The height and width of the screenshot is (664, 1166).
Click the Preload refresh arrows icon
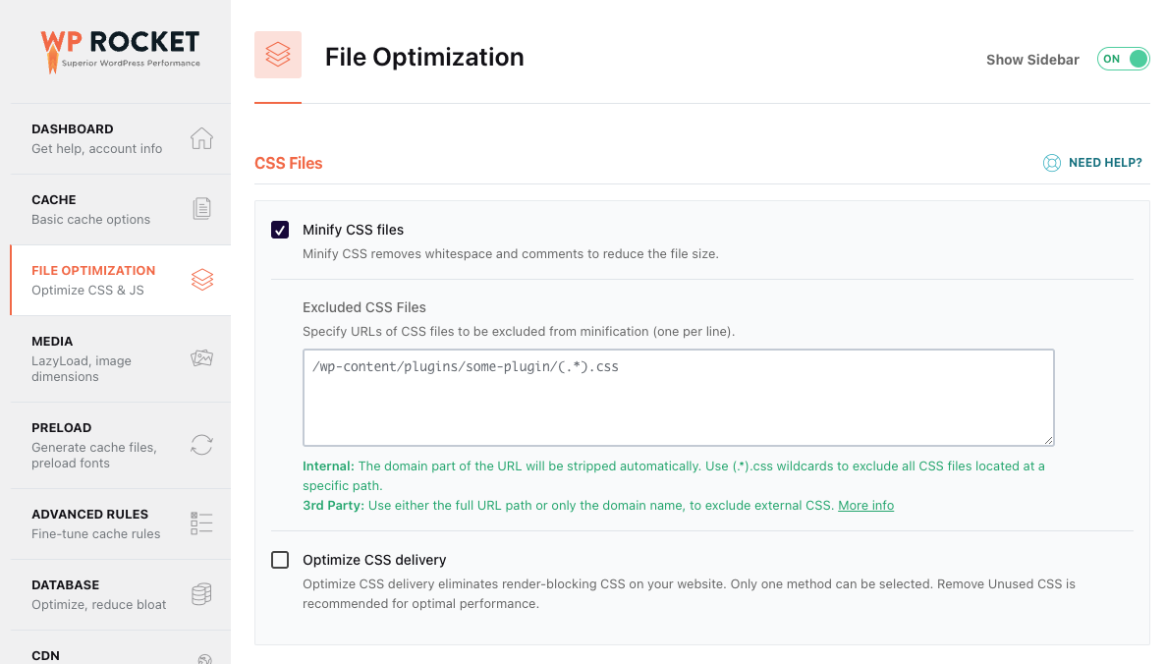pos(201,445)
